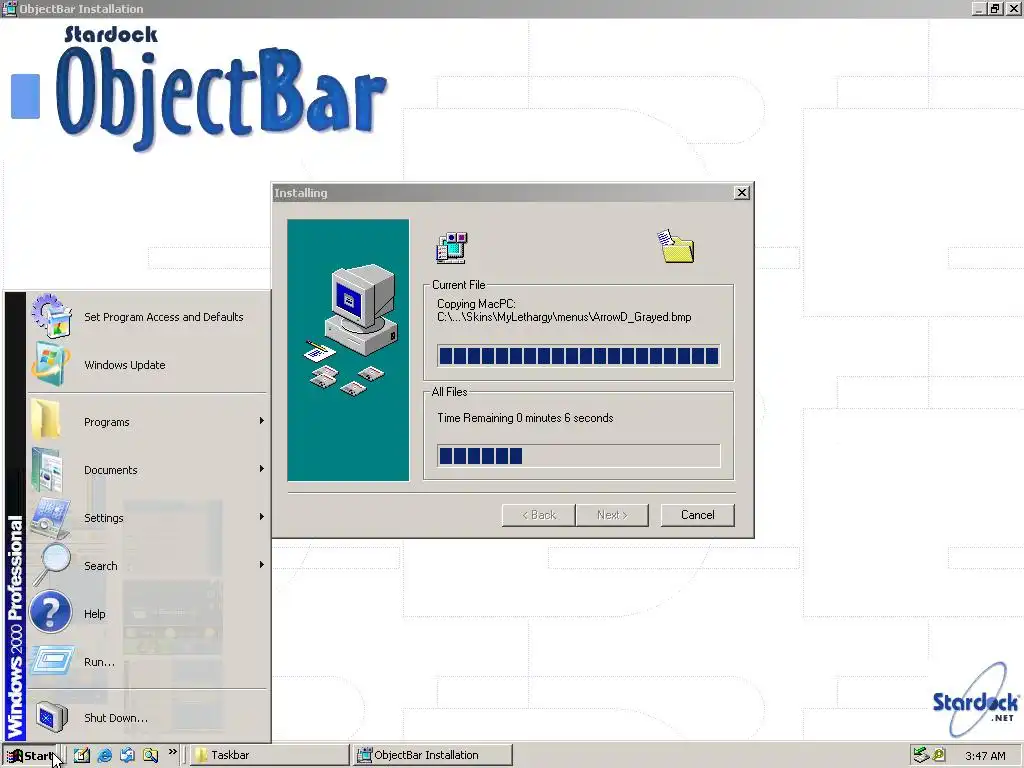Screen dimensions: 1024x768
Task: Select Windows Update menu entry
Action: [x=148, y=364]
